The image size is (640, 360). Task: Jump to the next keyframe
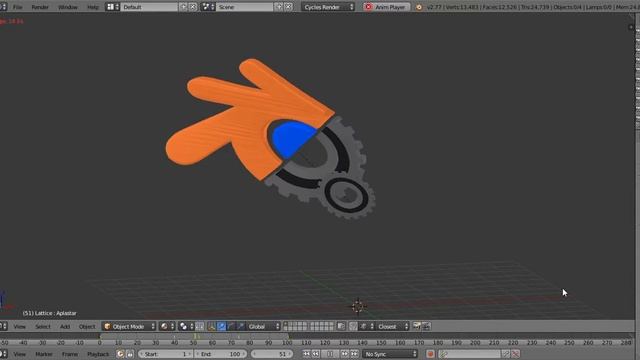345,354
